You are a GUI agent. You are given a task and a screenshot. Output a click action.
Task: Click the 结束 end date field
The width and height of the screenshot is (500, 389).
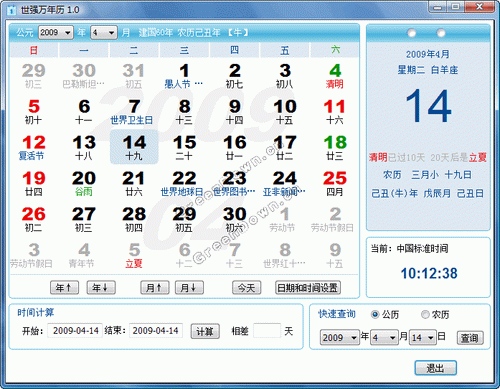(156, 331)
